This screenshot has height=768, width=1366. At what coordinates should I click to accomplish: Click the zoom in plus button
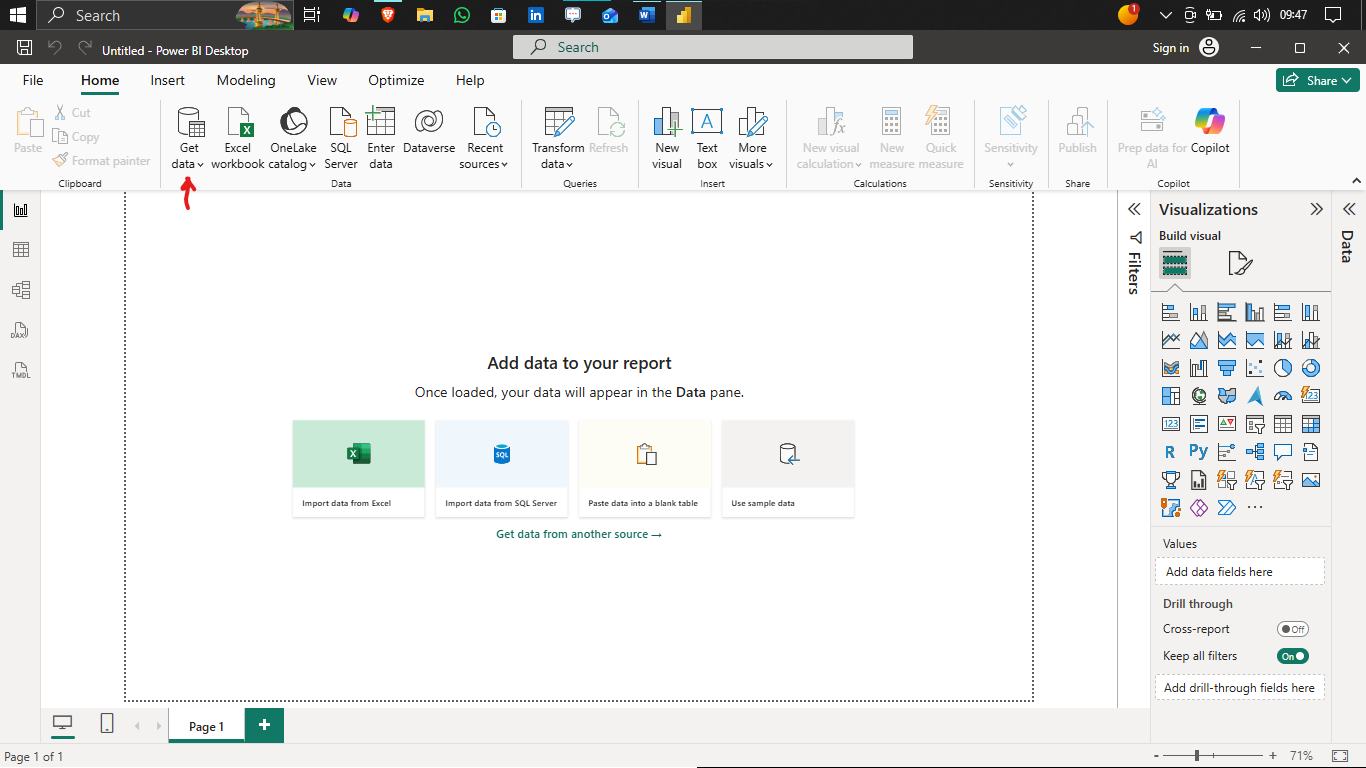point(1273,756)
